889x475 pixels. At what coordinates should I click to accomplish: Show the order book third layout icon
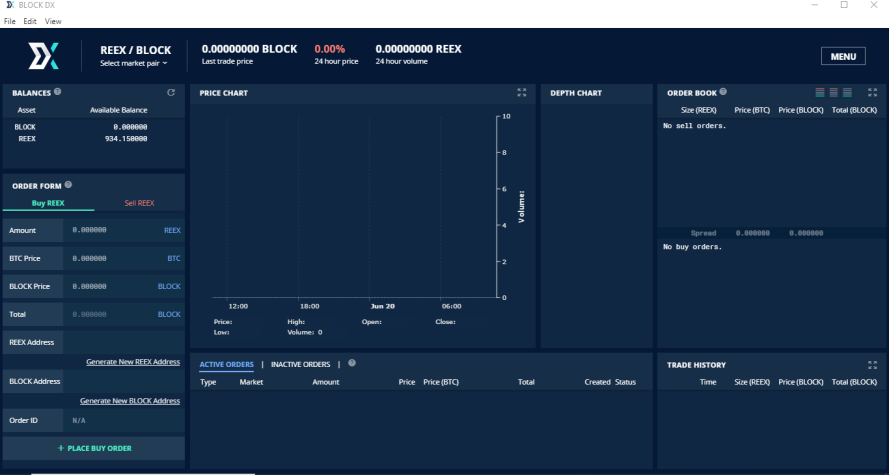(847, 92)
